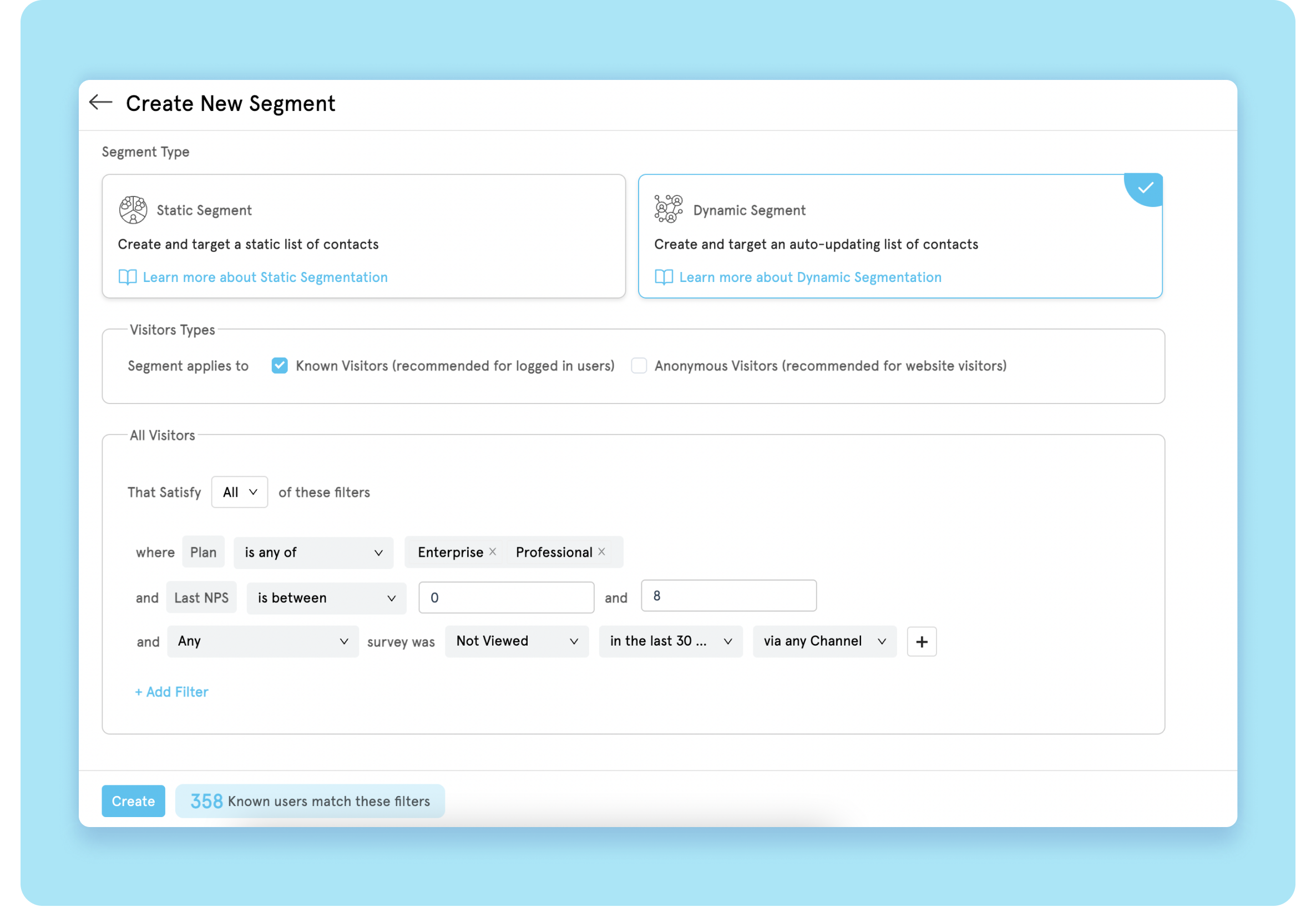Viewport: 1316px width, 907px height.
Task: Expand the survey Not Viewed dropdown
Action: (x=516, y=641)
